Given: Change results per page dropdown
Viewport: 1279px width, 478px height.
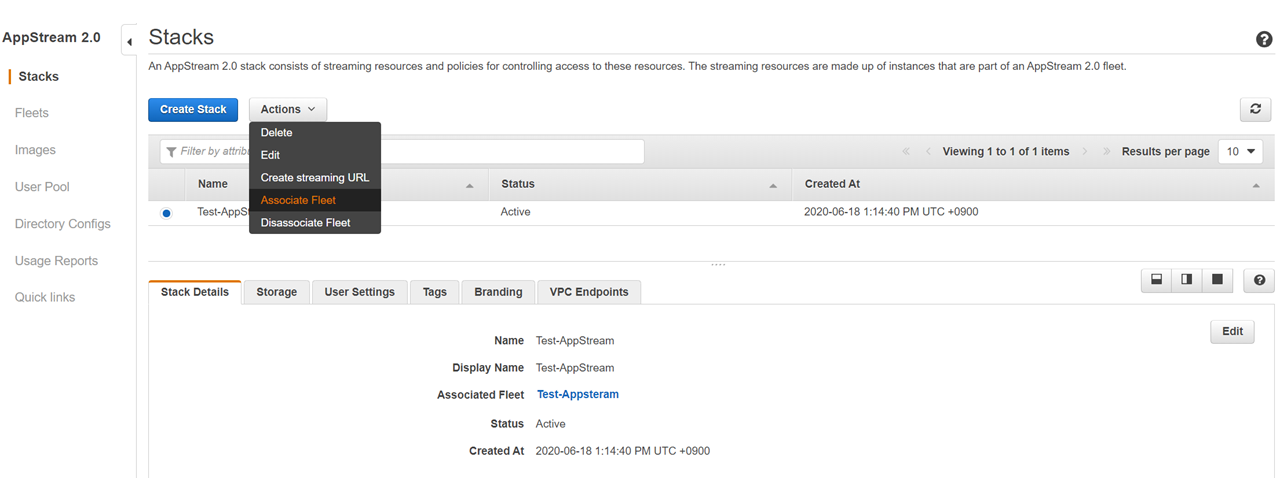Looking at the screenshot, I should [x=1240, y=152].
